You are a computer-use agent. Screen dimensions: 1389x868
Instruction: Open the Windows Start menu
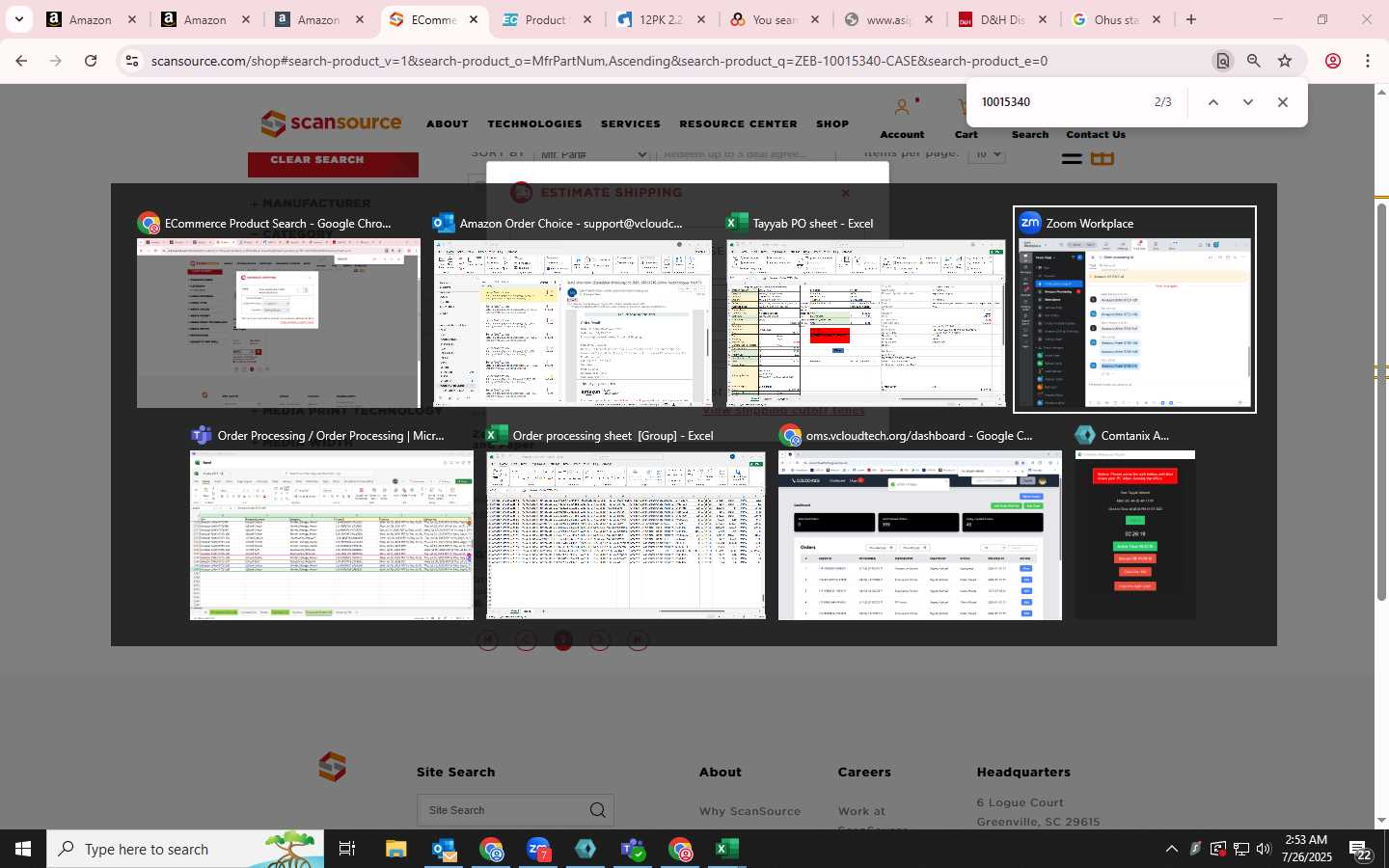[23, 849]
